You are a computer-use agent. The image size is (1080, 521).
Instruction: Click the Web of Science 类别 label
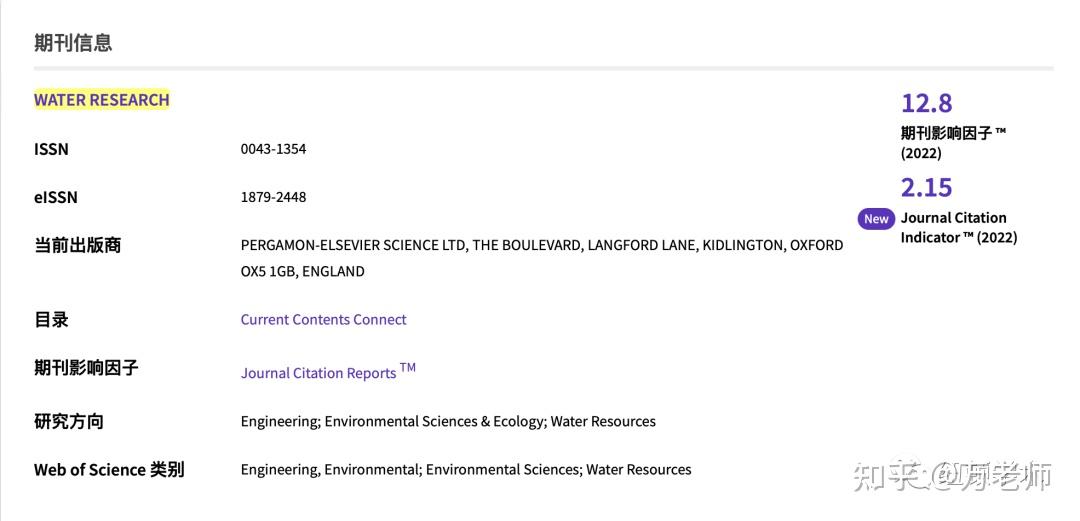(109, 470)
